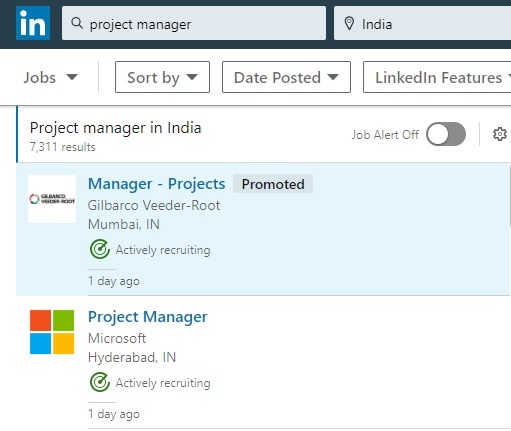This screenshot has width=511, height=431.
Task: Click the LinkedIn logo icon
Action: [33, 23]
